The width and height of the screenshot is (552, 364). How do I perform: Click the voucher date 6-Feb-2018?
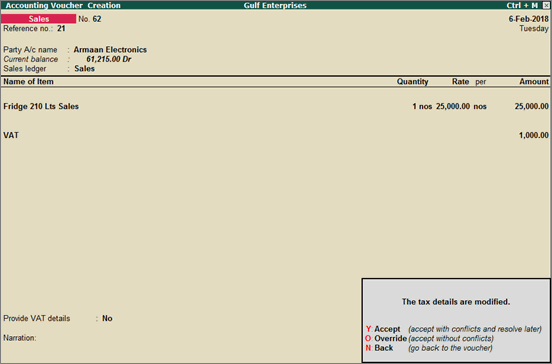528,19
